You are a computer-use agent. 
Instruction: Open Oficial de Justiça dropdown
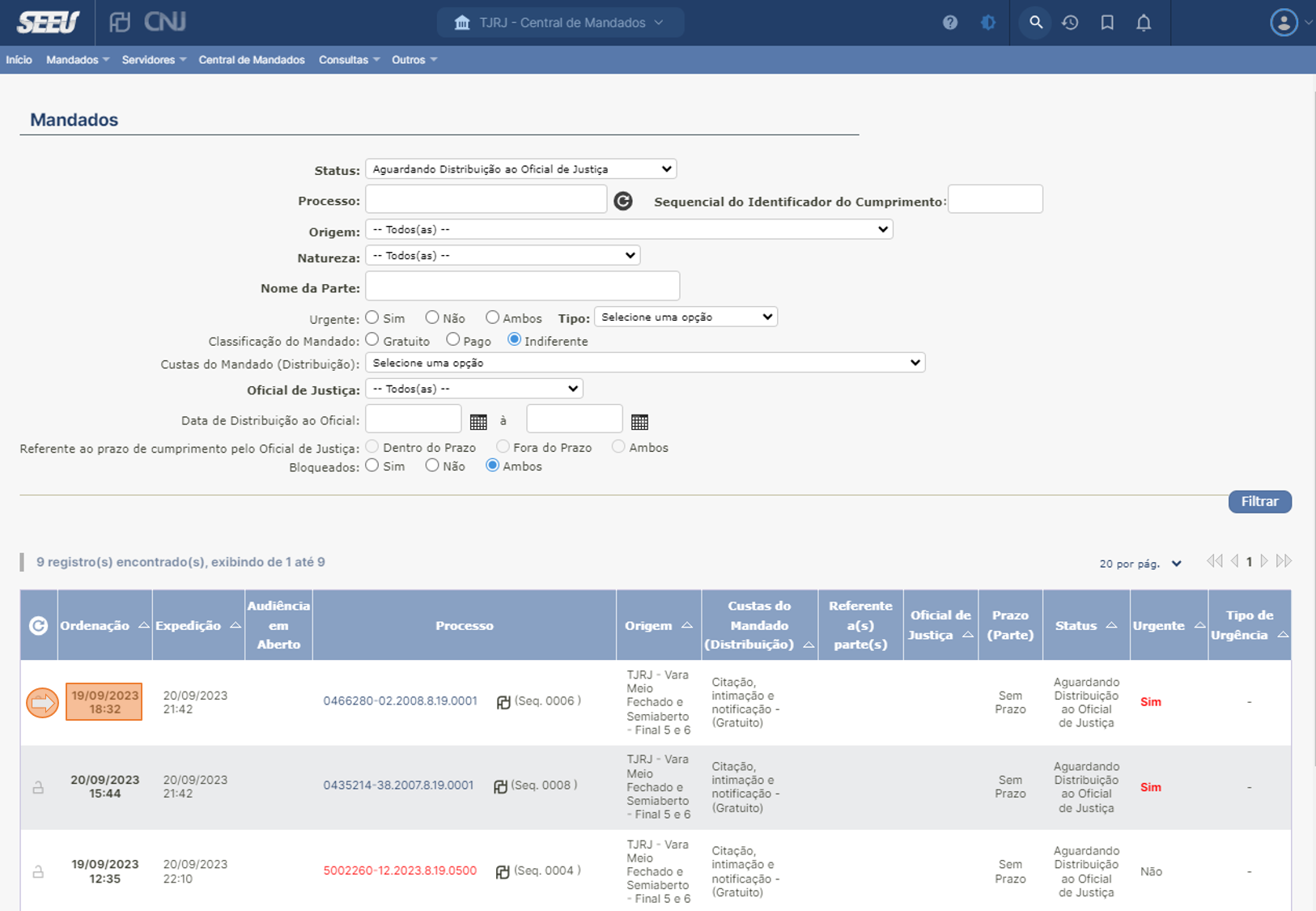(474, 389)
